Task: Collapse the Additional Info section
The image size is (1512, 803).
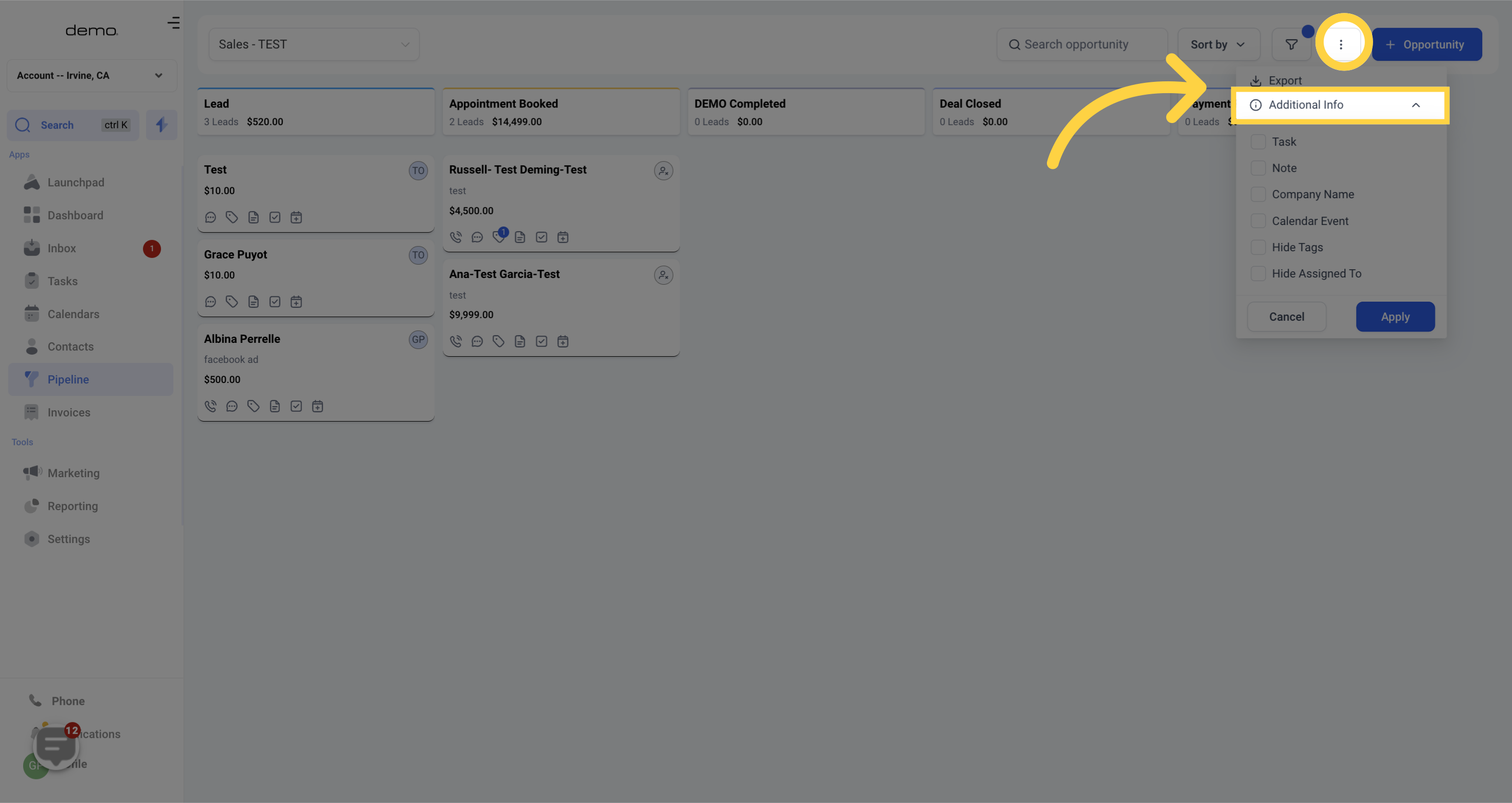Action: (x=1415, y=105)
